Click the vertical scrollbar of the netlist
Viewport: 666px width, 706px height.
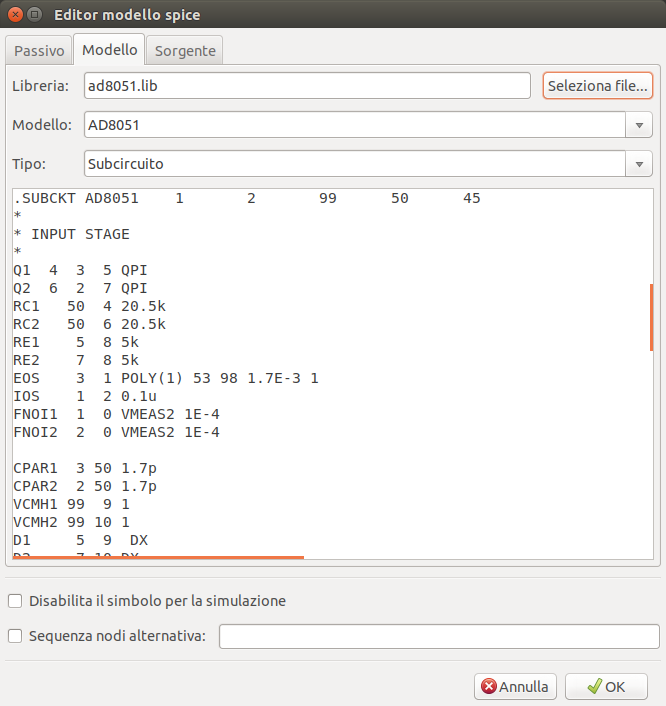click(651, 317)
